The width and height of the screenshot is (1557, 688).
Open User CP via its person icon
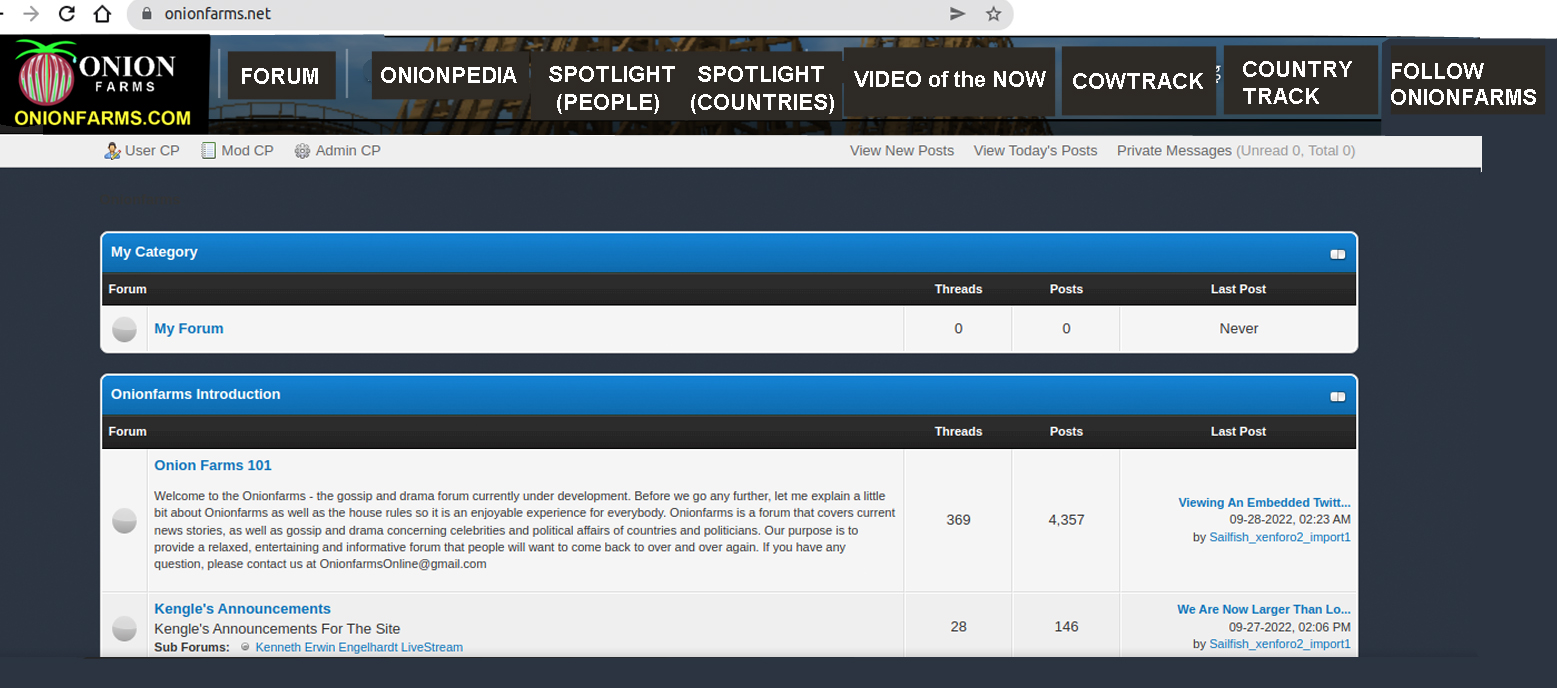point(112,151)
